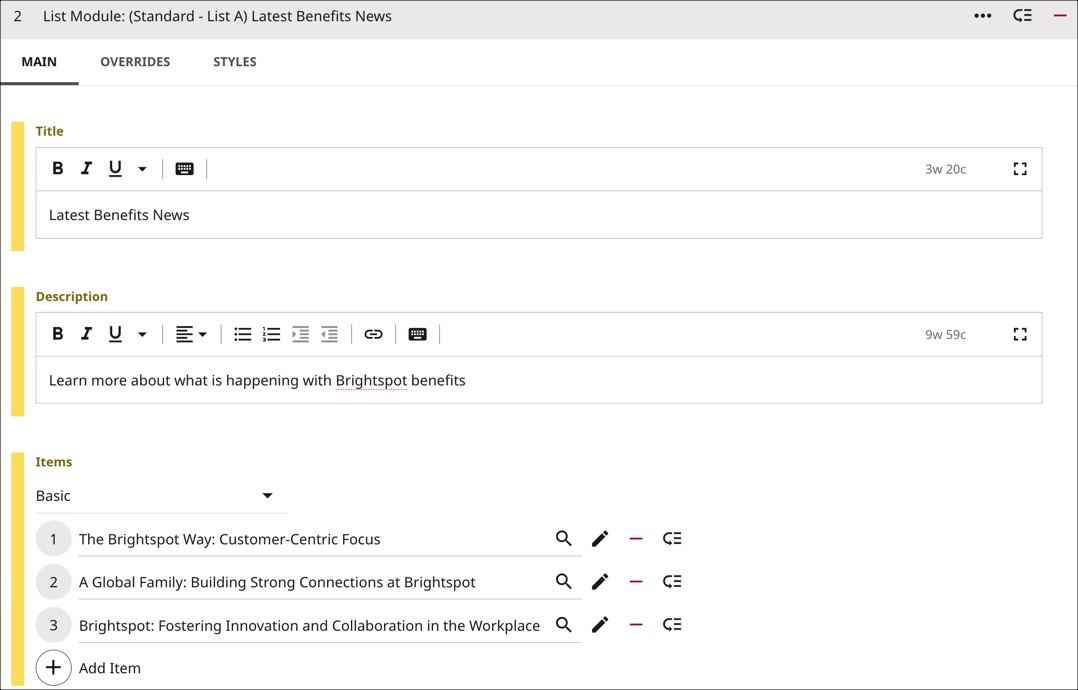The image size is (1078, 690).
Task: Edit the Fostering Innovation and Collaboration item
Action: tap(600, 625)
